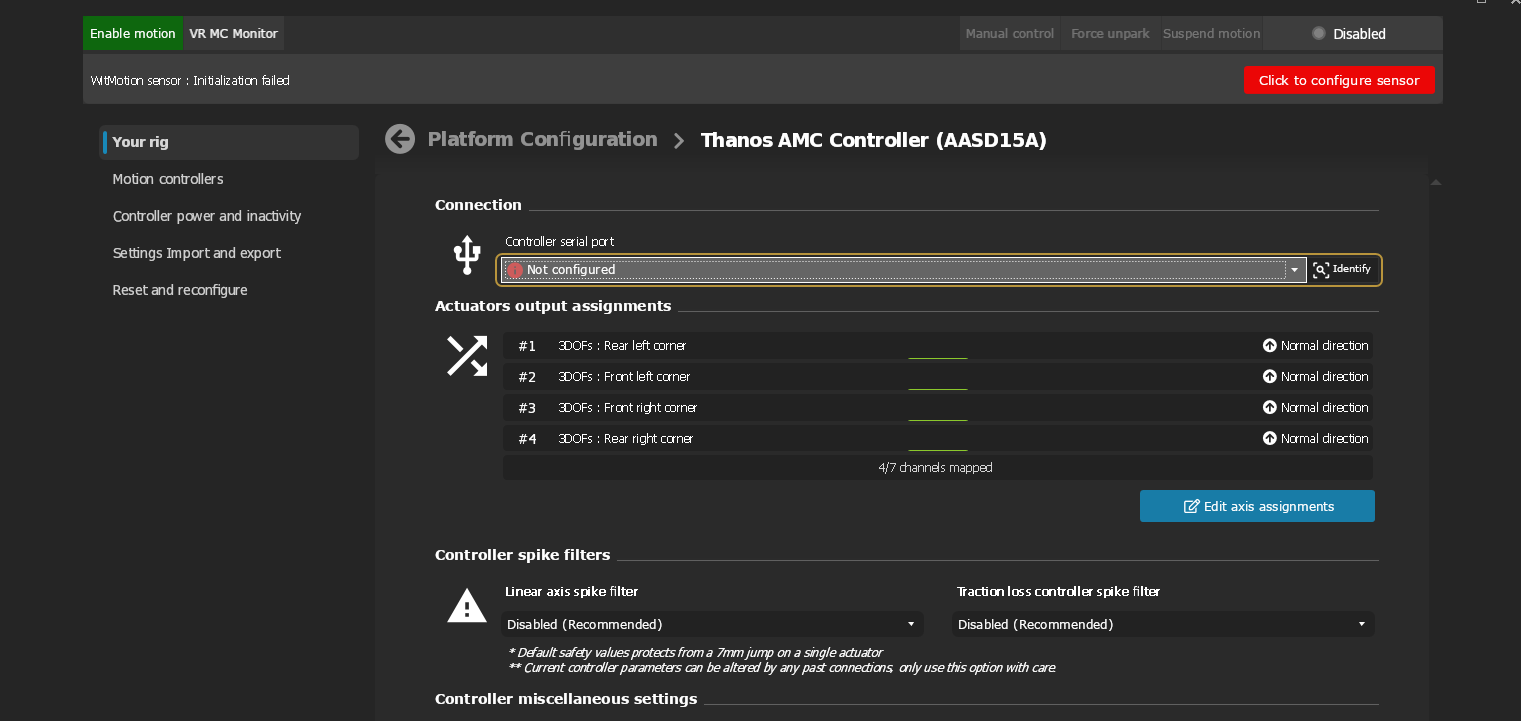Viewport: 1521px width, 721px height.
Task: Click the Normal direction arrow icon on #1
Action: [1269, 345]
